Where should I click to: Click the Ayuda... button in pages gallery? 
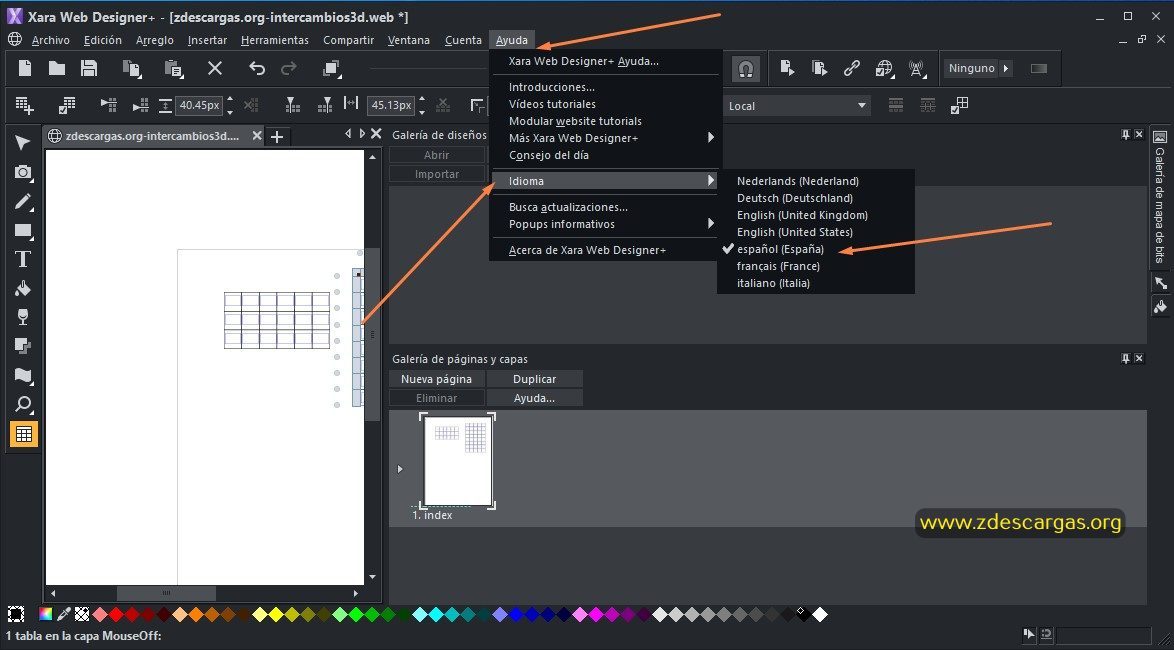tap(534, 398)
